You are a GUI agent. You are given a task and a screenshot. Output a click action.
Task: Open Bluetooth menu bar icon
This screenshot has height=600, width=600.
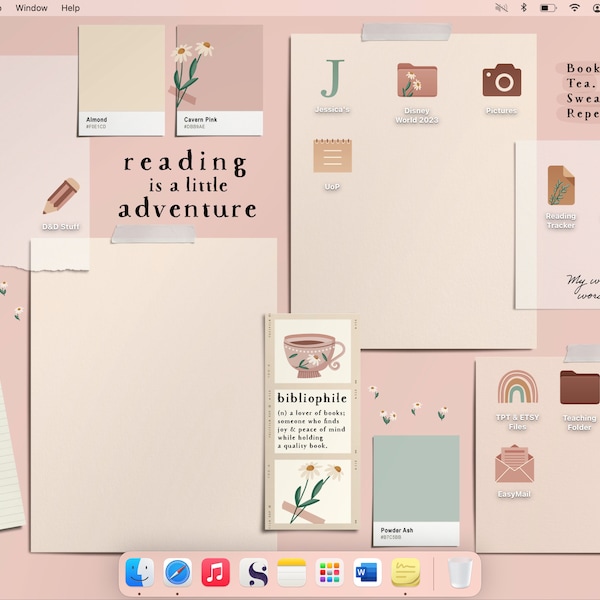(524, 8)
